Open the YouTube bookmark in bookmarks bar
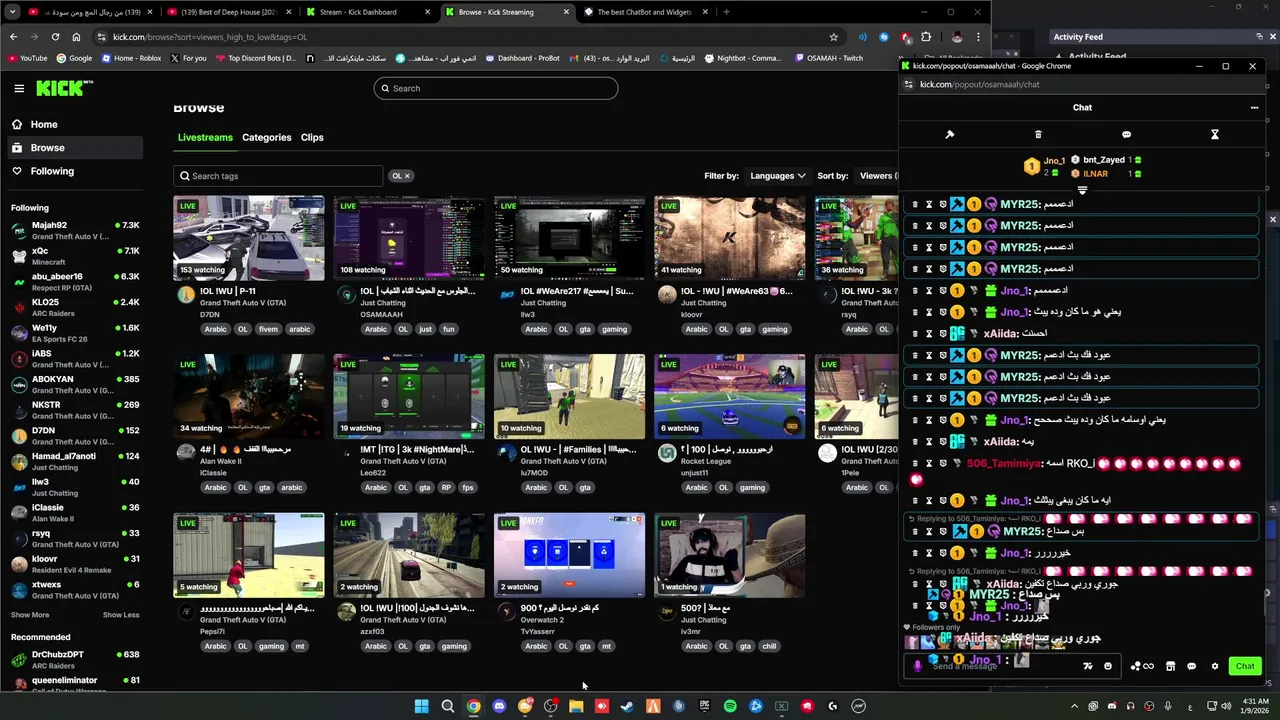Screen dimensions: 1280x720 click(27, 58)
